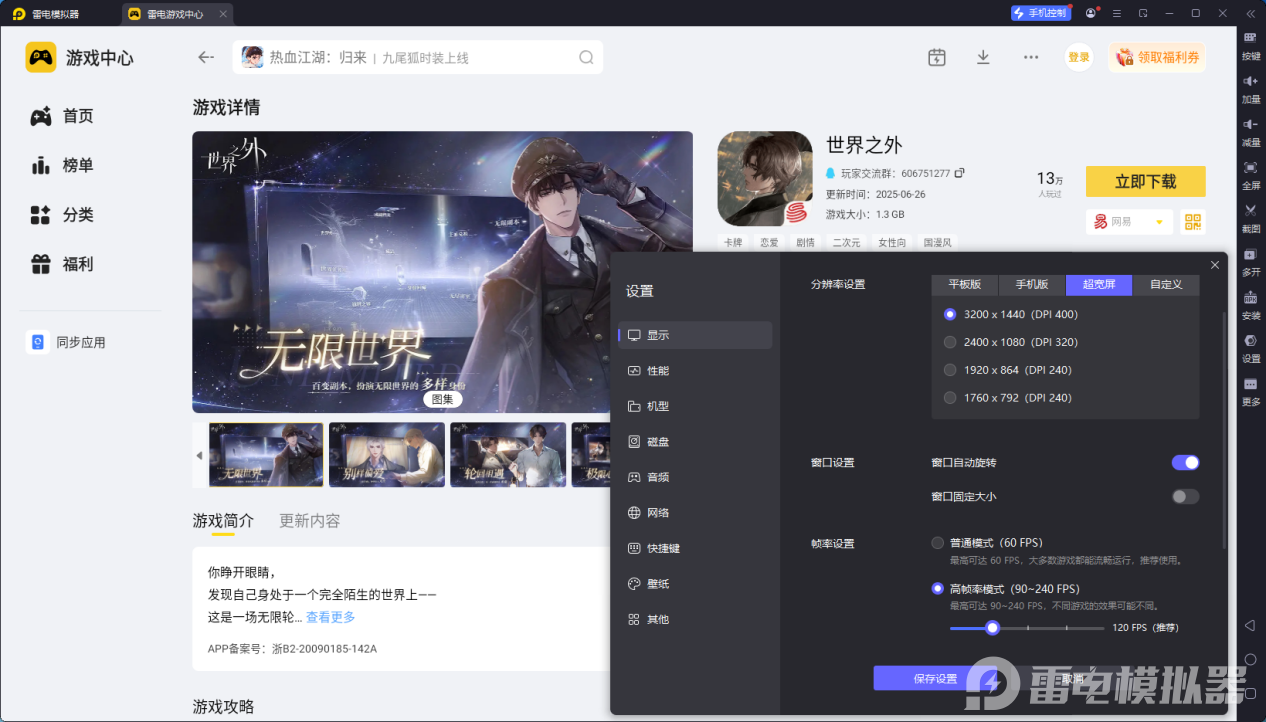Image resolution: width=1266 pixels, height=722 pixels.
Task: Open the QR code icon
Action: 1193,222
